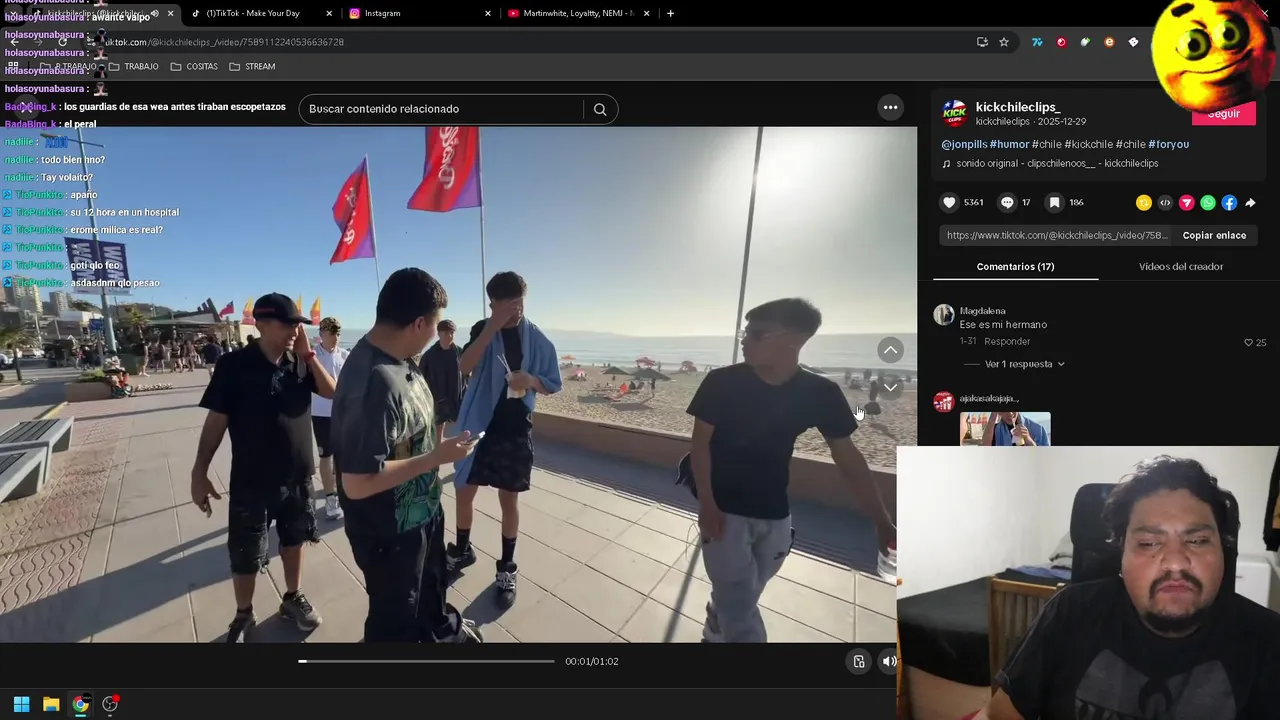The height and width of the screenshot is (720, 1280).
Task: Send the video to friends via the pink arrow icon
Action: point(1187,203)
